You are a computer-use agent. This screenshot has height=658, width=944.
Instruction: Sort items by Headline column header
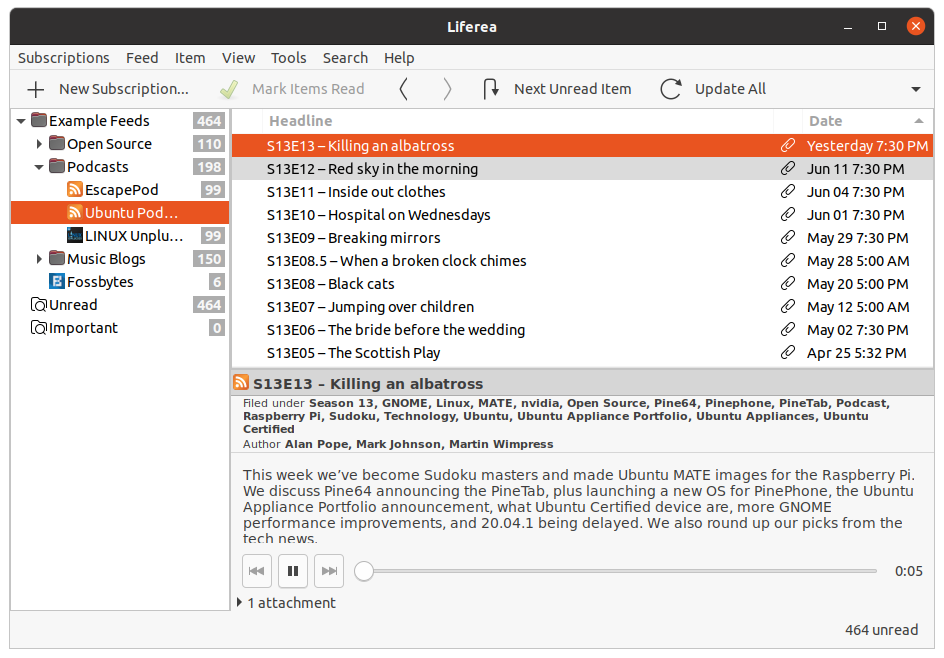click(518, 121)
